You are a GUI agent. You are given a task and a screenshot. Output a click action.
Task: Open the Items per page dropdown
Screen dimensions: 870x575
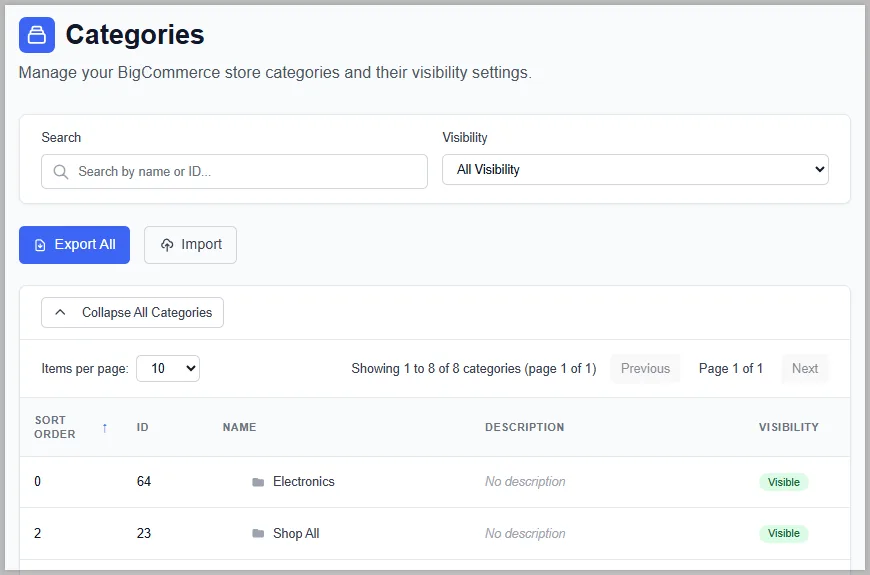pos(168,369)
